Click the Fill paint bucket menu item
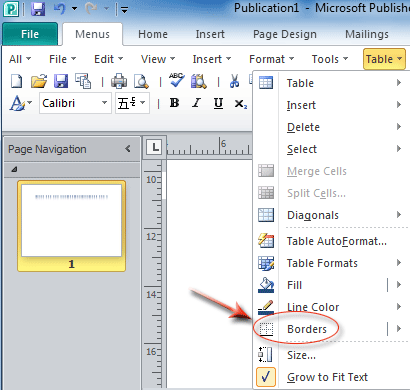This screenshot has width=410, height=390. coord(320,285)
